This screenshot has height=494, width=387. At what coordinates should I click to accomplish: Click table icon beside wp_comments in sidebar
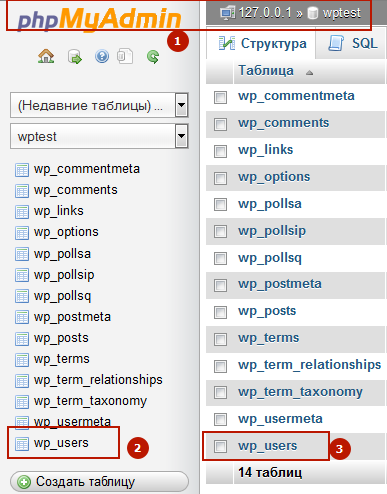click(22, 191)
